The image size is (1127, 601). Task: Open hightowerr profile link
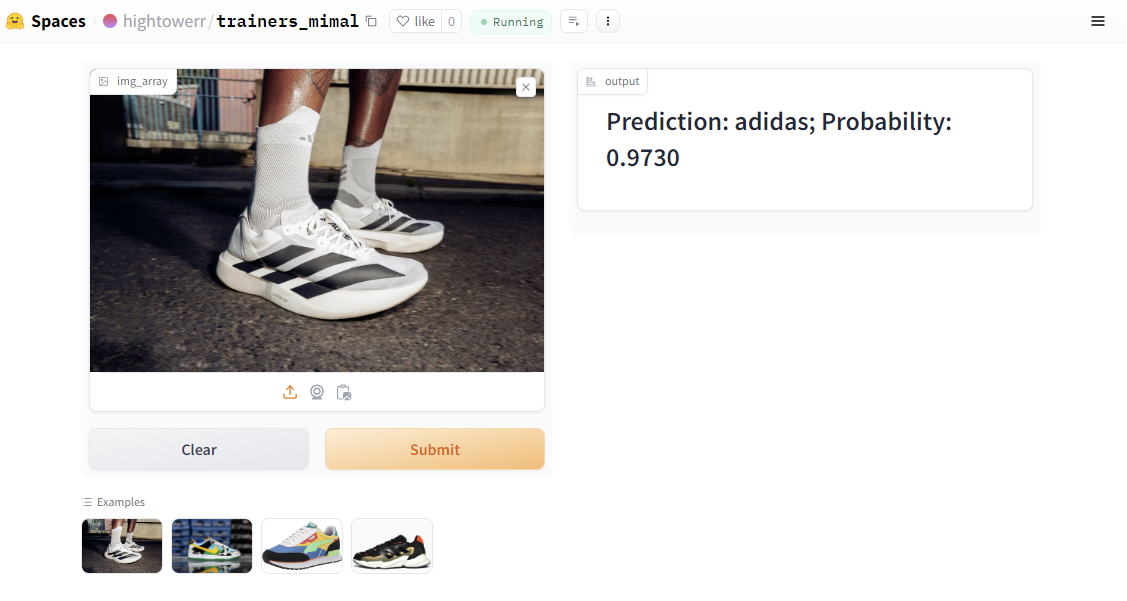(x=164, y=22)
